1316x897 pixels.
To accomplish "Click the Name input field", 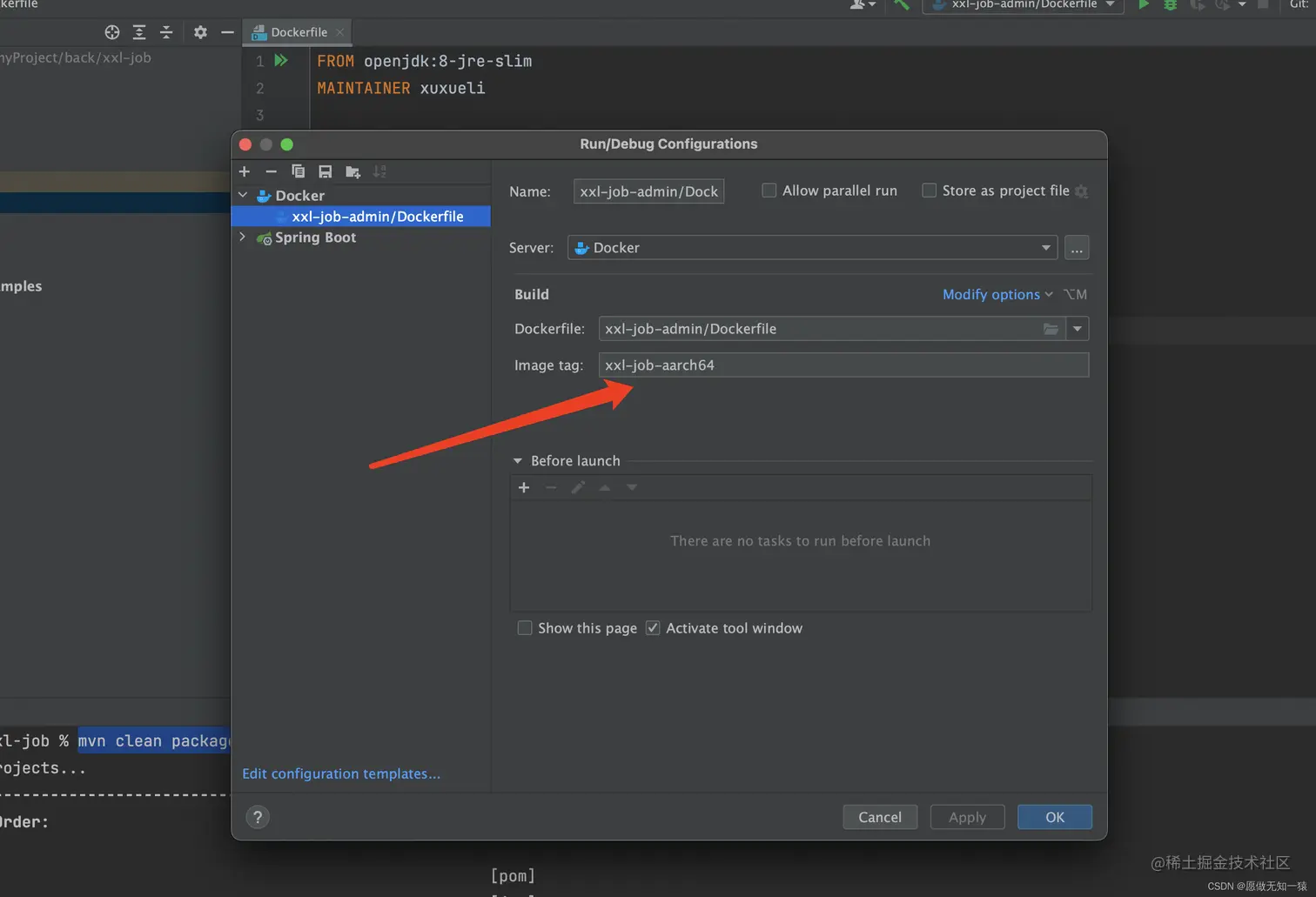I will click(x=648, y=191).
